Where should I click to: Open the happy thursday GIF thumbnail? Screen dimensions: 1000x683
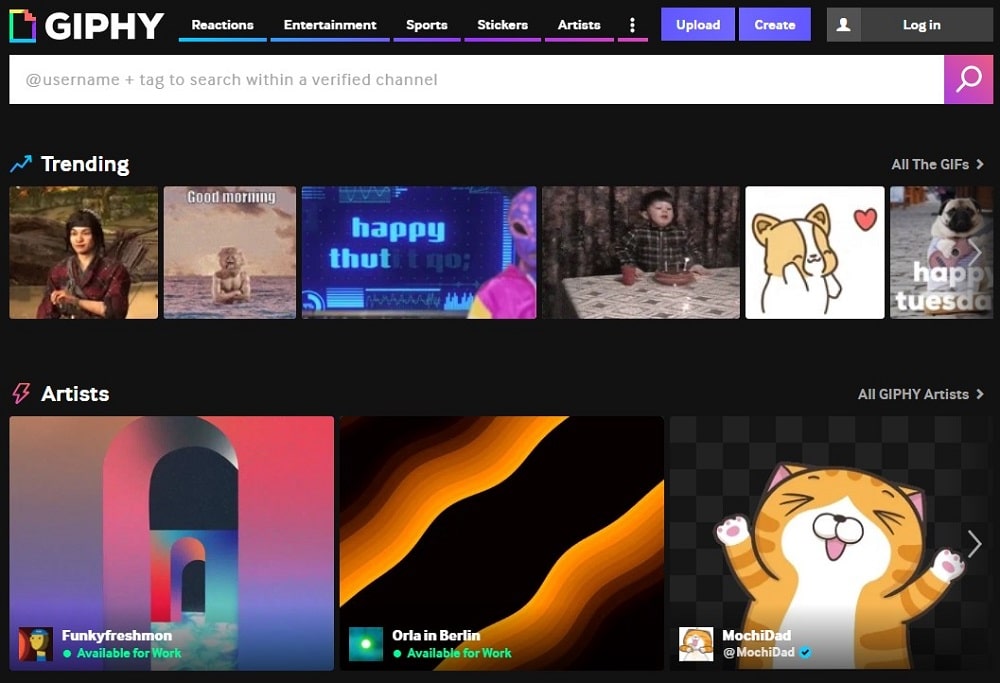point(419,253)
